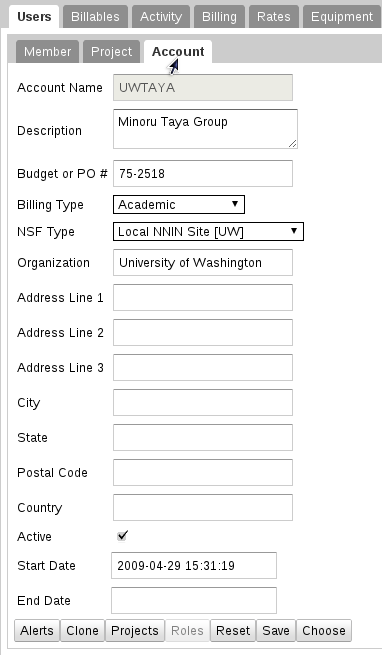Grab the Description resize handle

pos(293,144)
